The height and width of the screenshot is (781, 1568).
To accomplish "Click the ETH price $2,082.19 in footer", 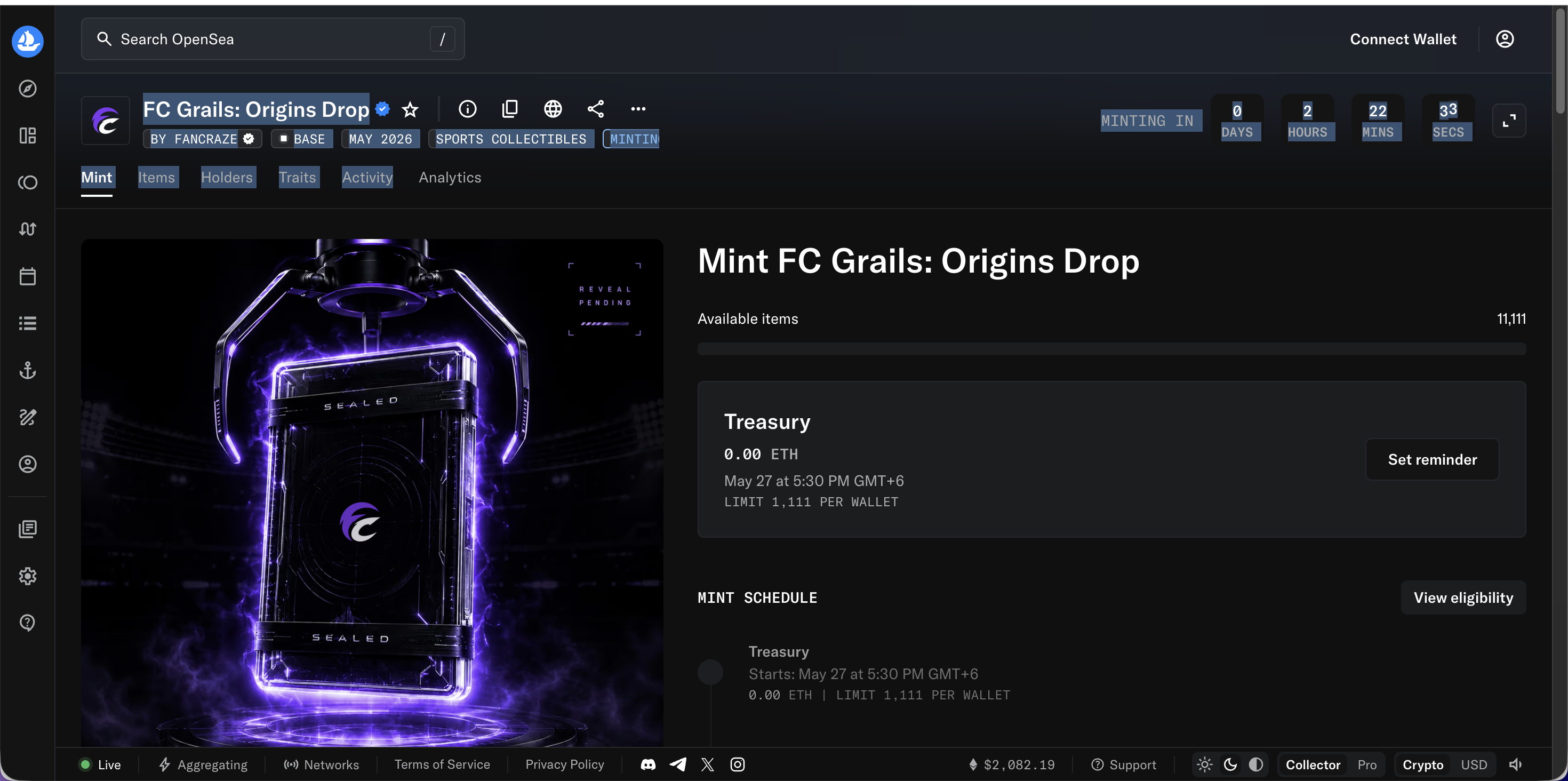I will point(1012,765).
